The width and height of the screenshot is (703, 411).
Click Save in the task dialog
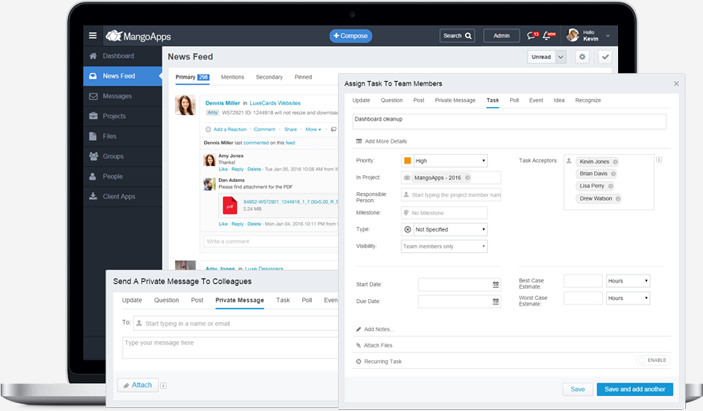577,389
